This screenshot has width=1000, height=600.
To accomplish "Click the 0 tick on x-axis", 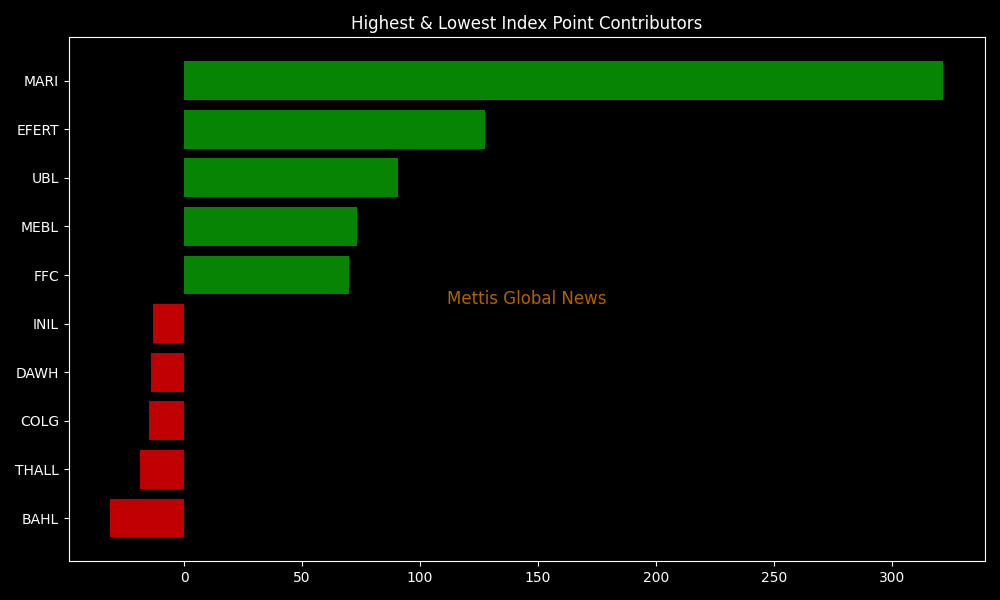I will point(184,577).
